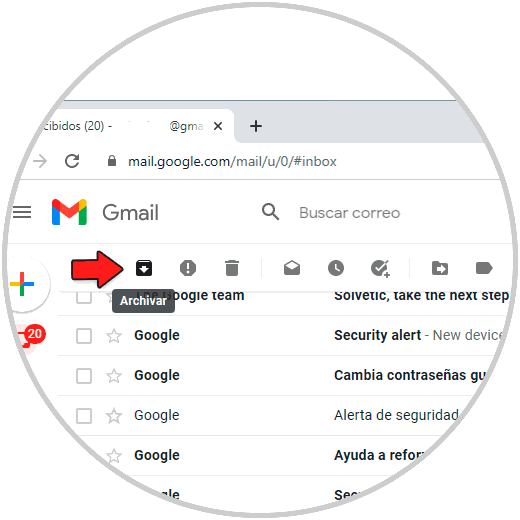Star the Security alert email

(114, 336)
